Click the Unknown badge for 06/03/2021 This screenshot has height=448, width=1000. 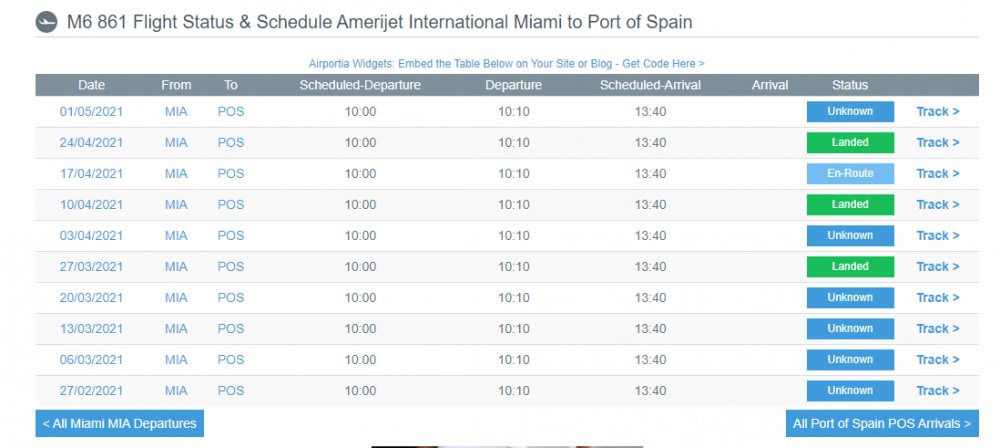850,360
